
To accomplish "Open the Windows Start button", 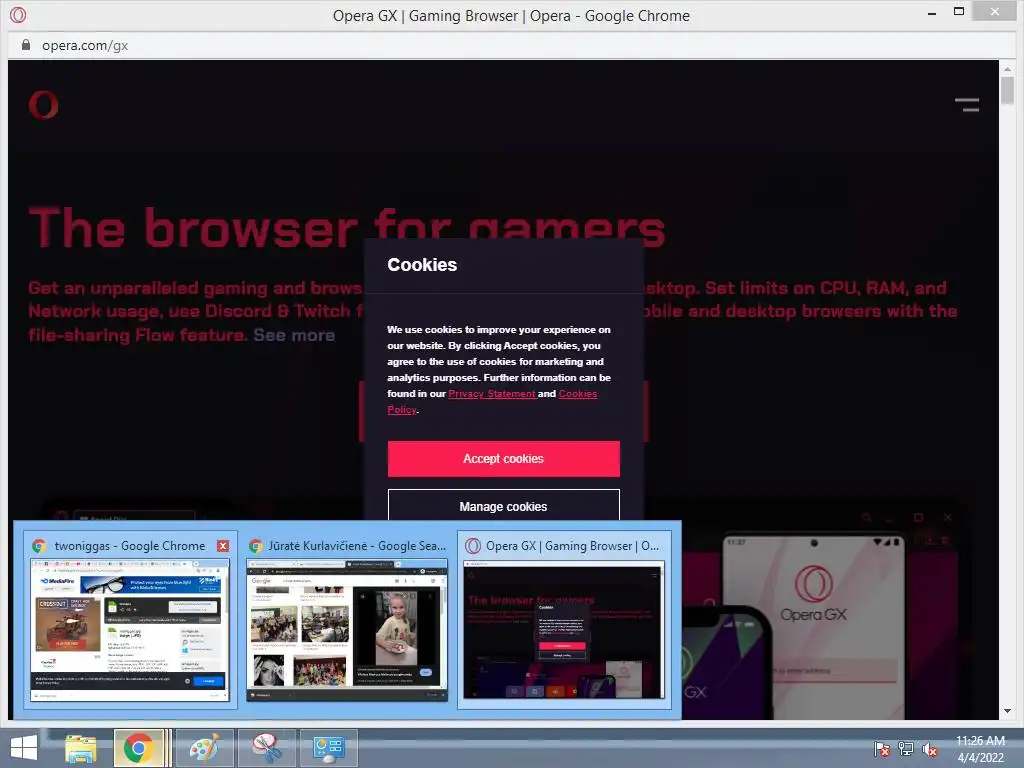I will pos(24,748).
